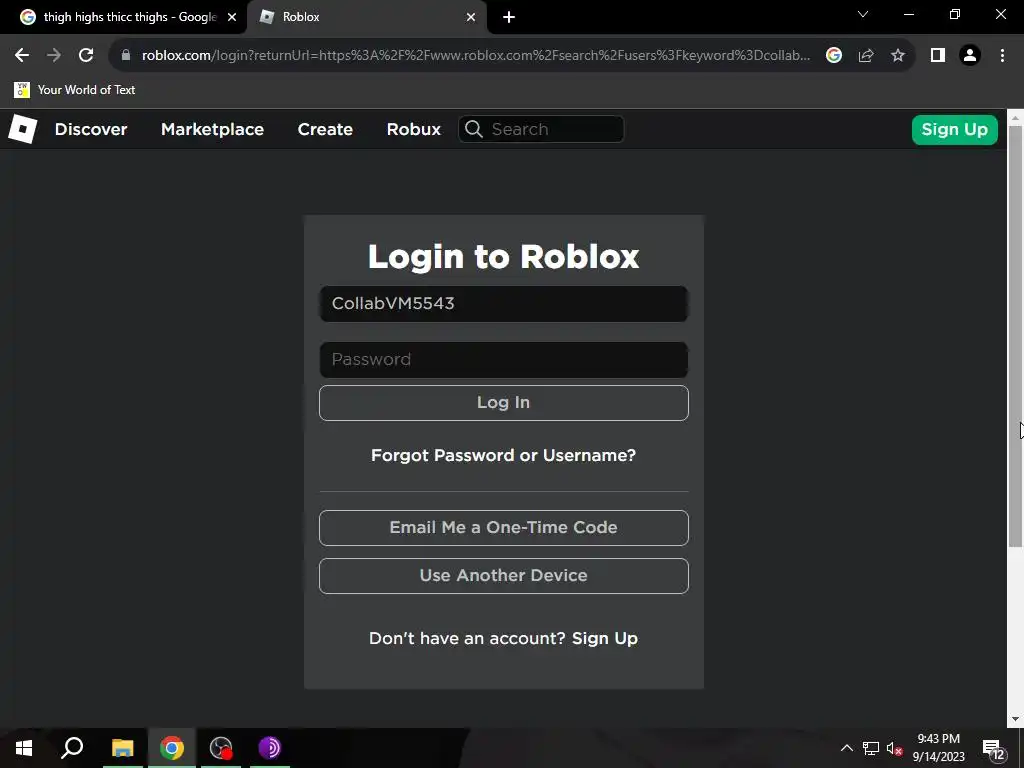Image resolution: width=1024 pixels, height=768 pixels.
Task: Open the Chrome three-dot menu
Action: point(1002,56)
